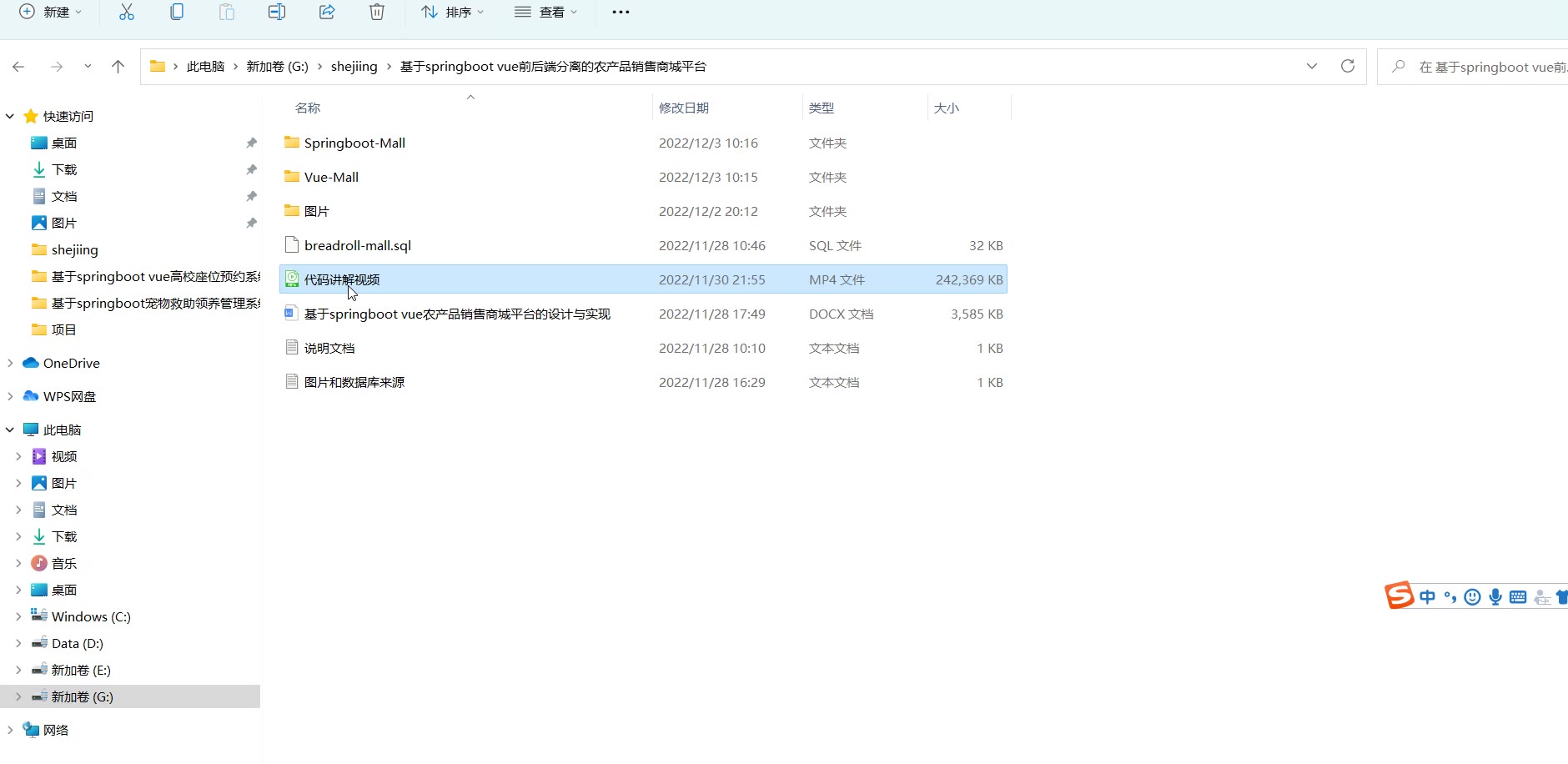Sort files by 修改日期 column header
The image size is (1568, 764).
tap(684, 108)
